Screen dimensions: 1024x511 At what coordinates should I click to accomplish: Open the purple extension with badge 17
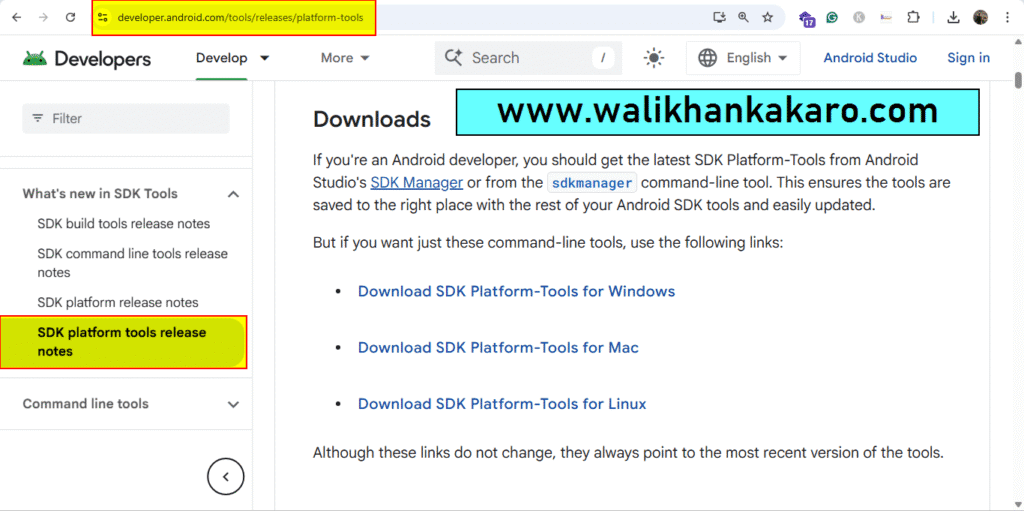[x=807, y=18]
